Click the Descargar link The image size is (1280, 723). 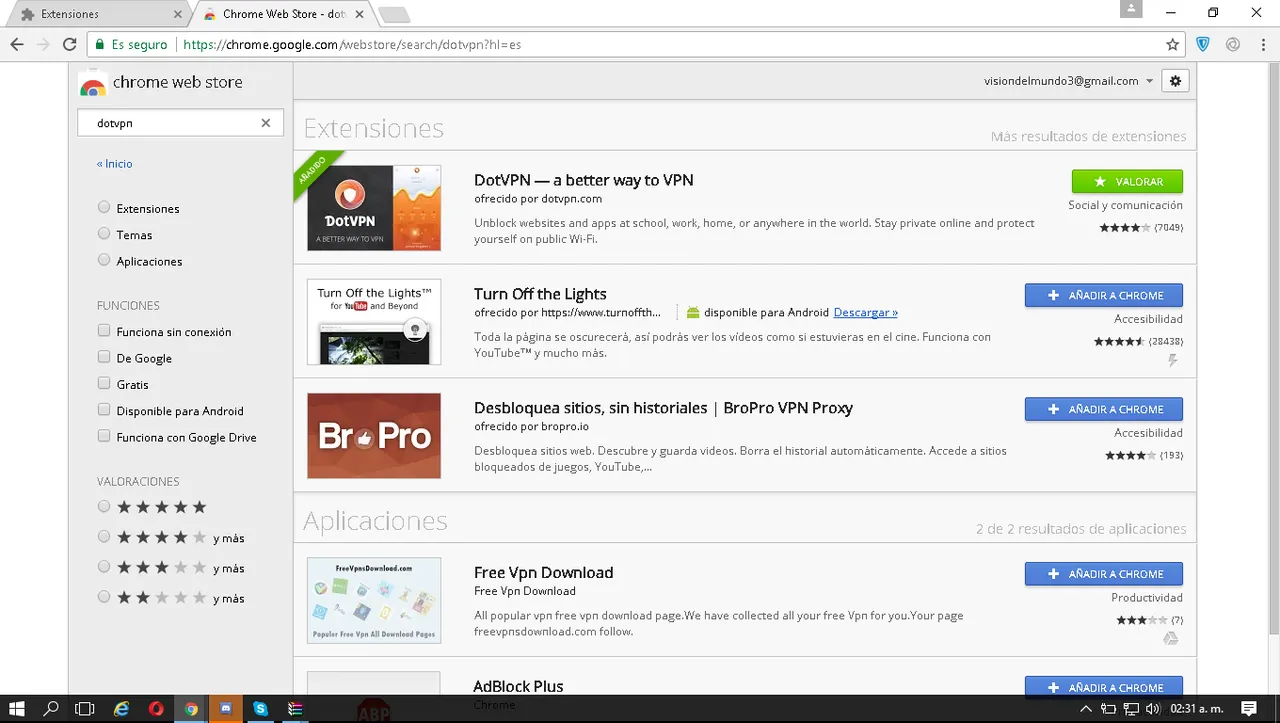865,312
